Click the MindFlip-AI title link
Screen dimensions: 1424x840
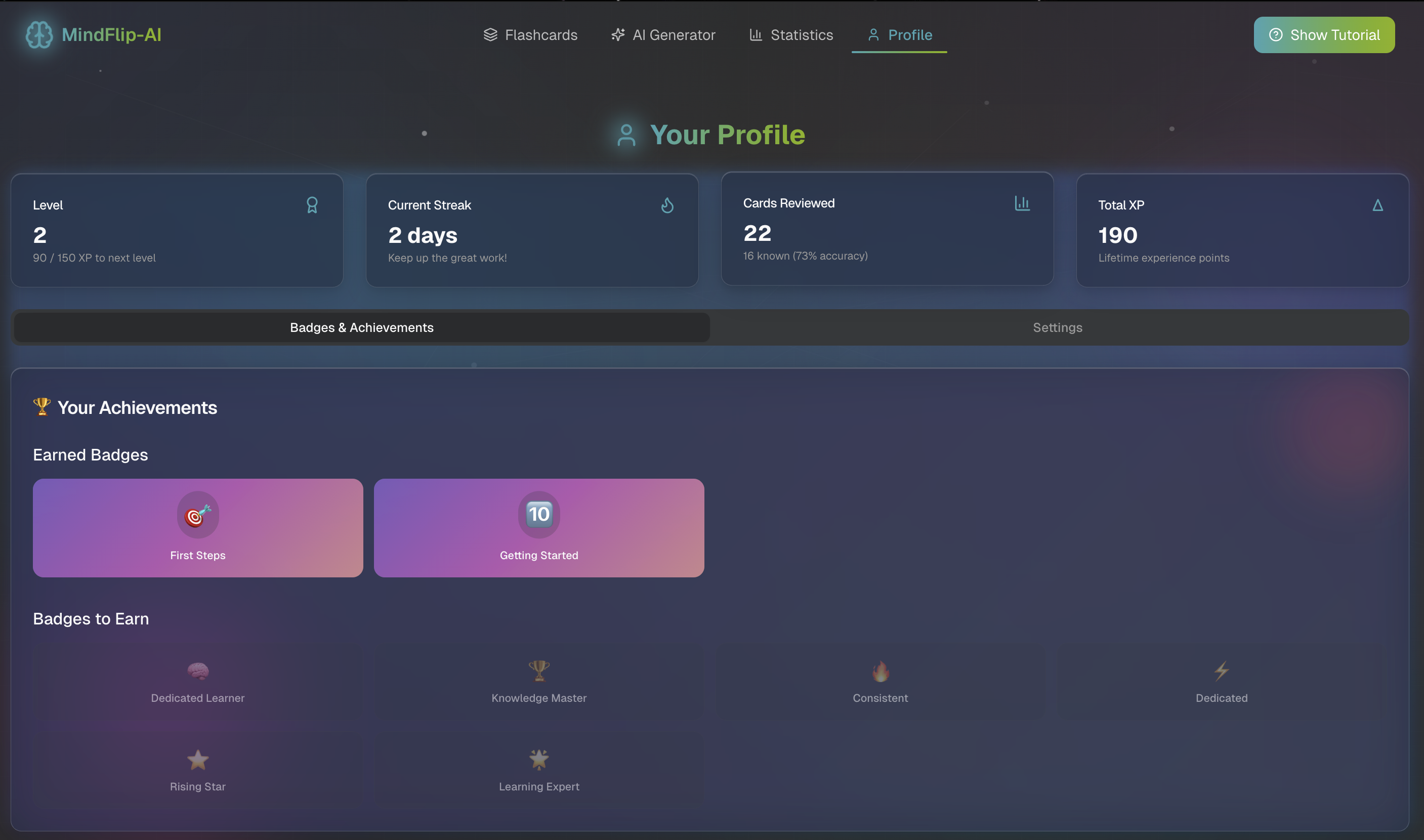pos(111,35)
